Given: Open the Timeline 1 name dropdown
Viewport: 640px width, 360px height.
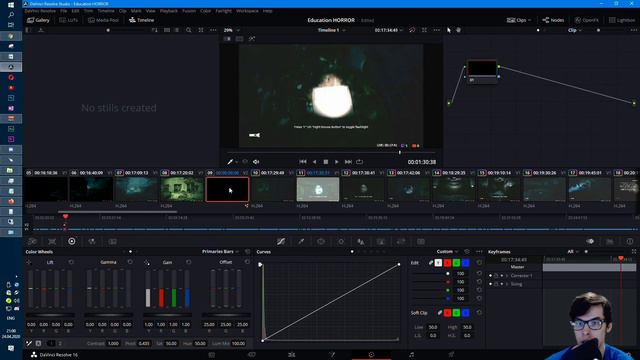Looking at the screenshot, I should [x=331, y=30].
